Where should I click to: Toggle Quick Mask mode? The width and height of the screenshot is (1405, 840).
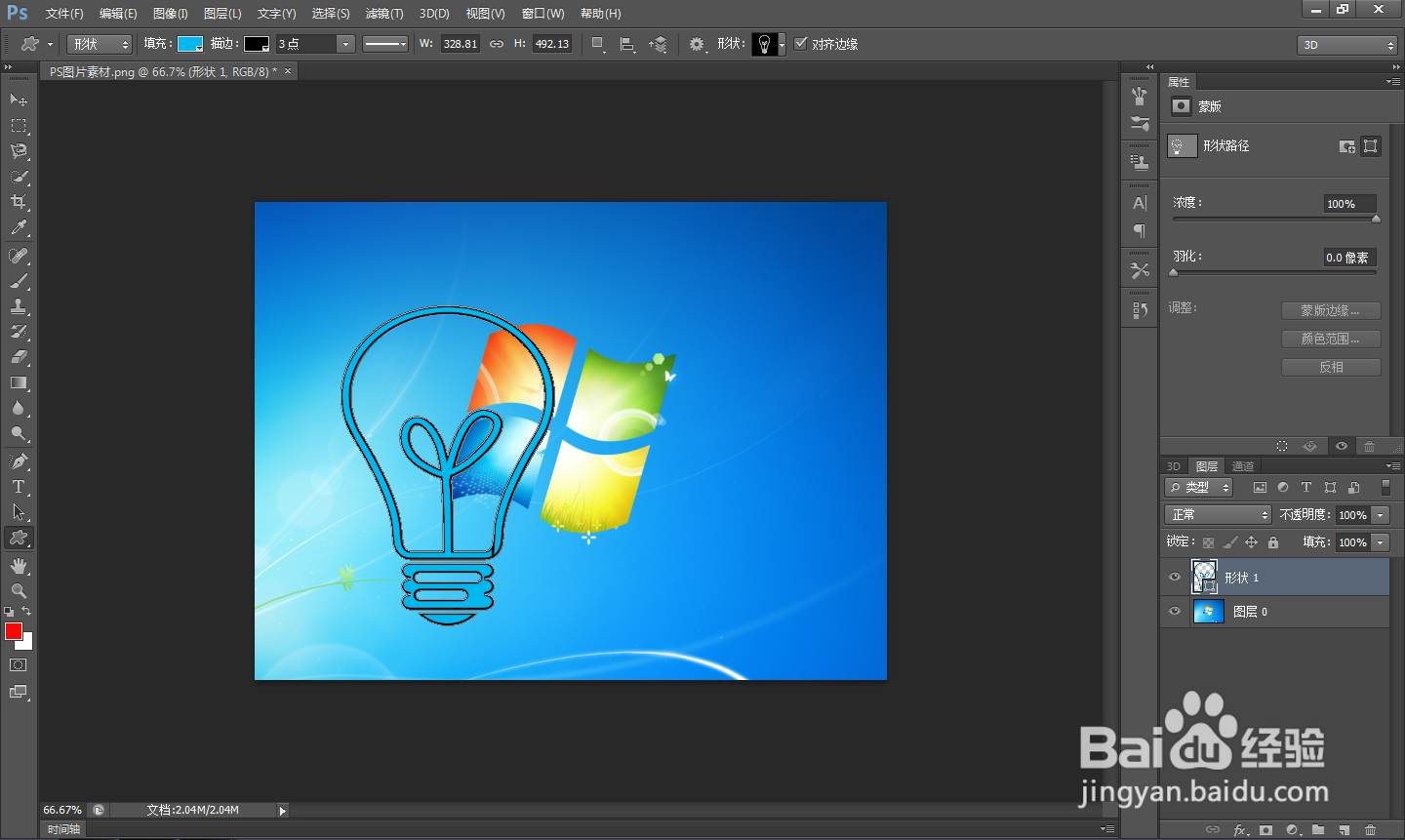19,665
